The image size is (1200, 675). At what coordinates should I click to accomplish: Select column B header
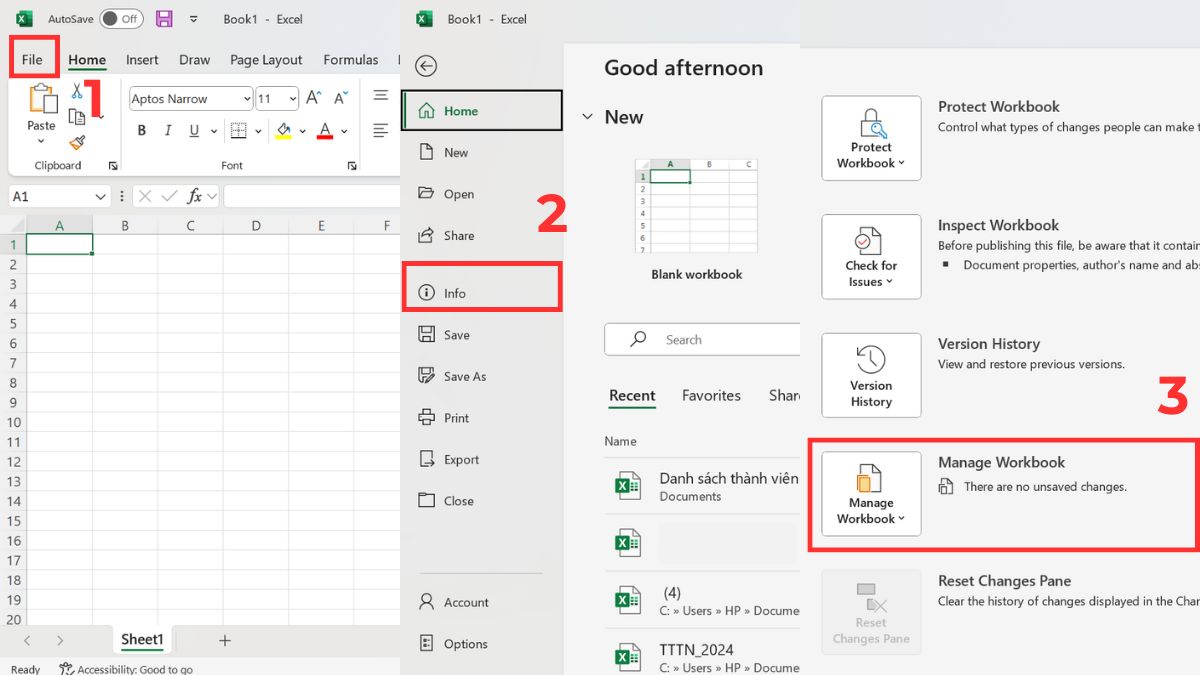click(125, 226)
